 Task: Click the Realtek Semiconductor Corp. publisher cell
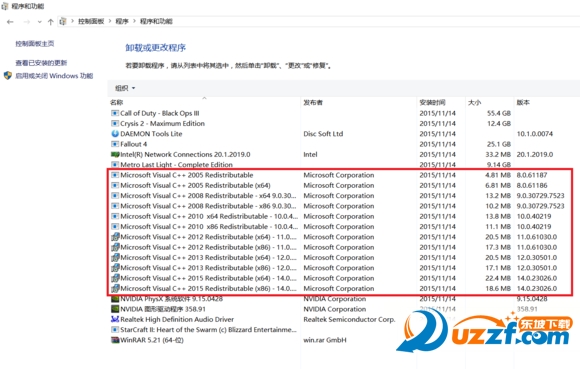pos(349,319)
